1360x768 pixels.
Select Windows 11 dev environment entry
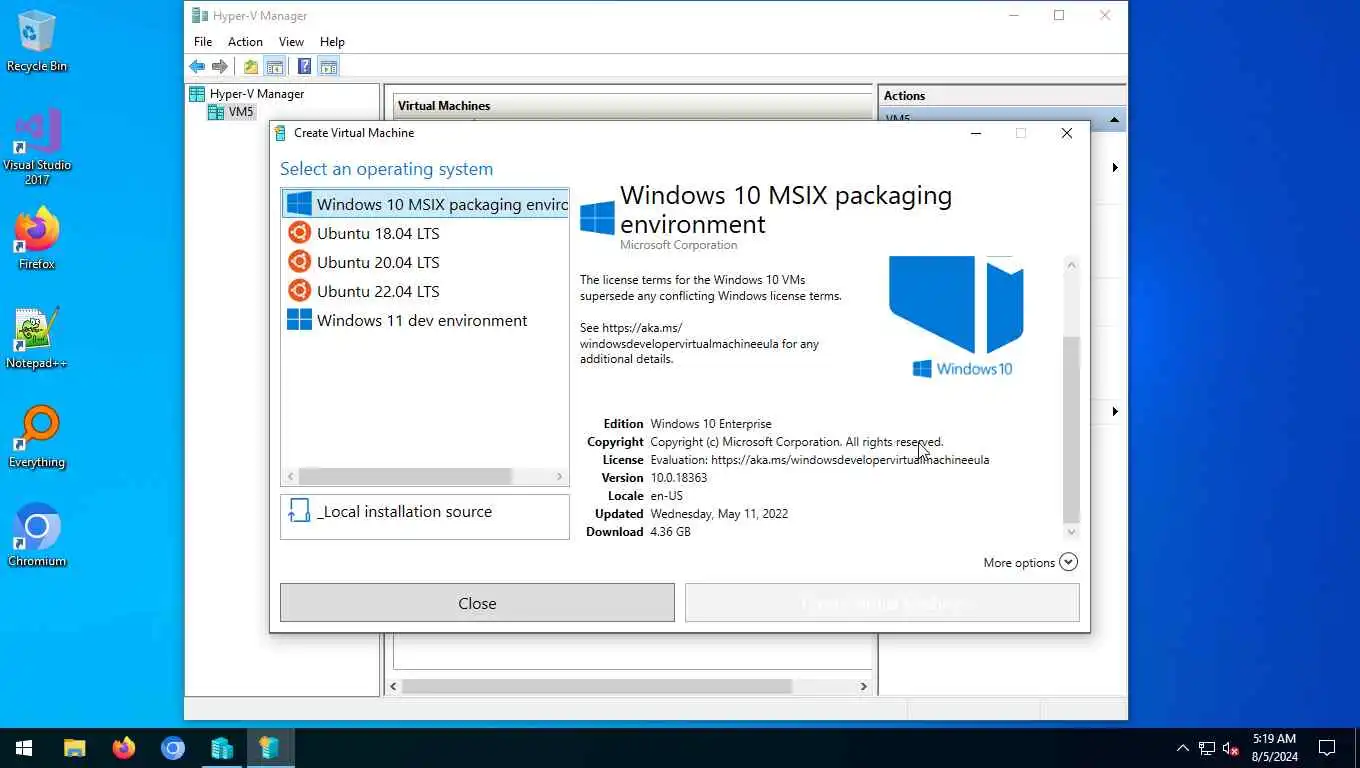click(425, 320)
